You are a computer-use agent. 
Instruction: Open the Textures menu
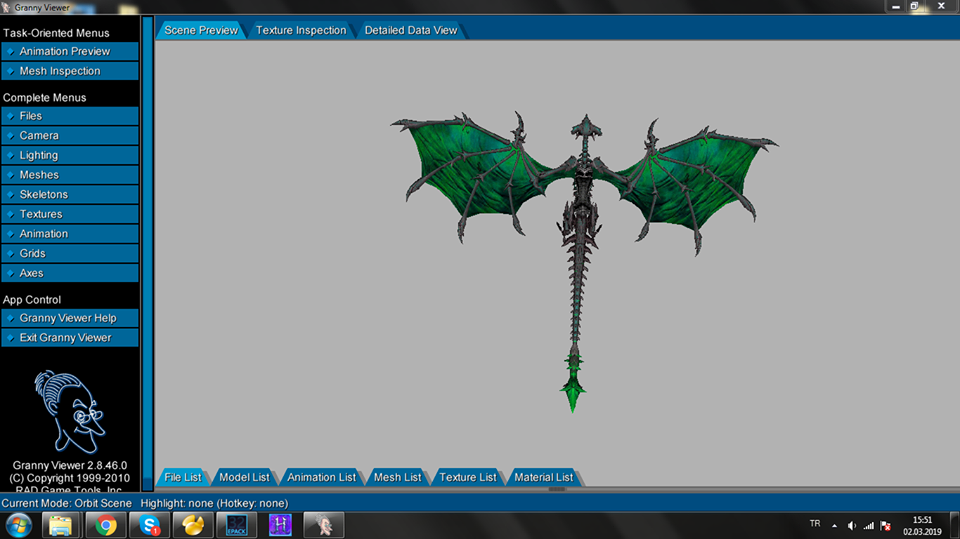click(x=70, y=214)
